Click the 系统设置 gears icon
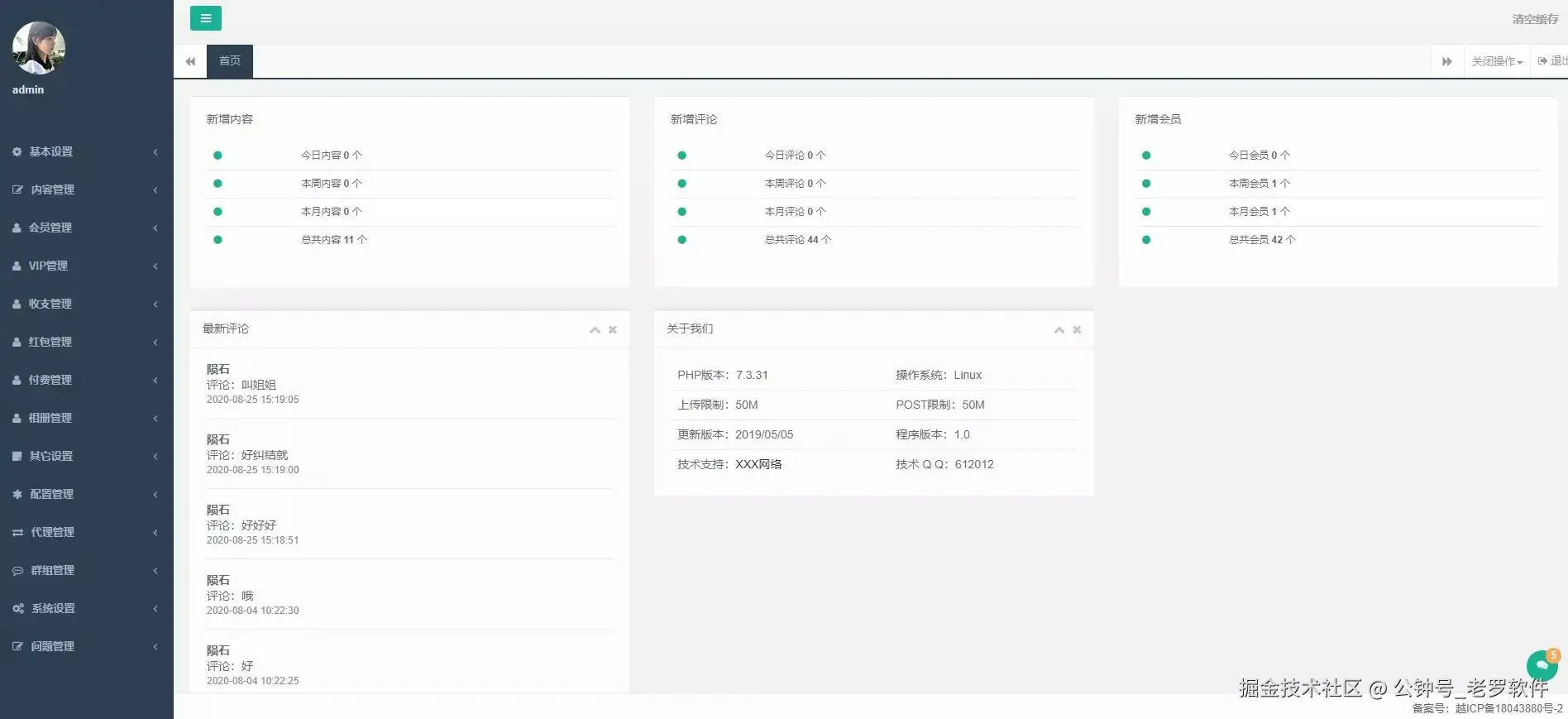This screenshot has height=719, width=1568. (x=18, y=609)
